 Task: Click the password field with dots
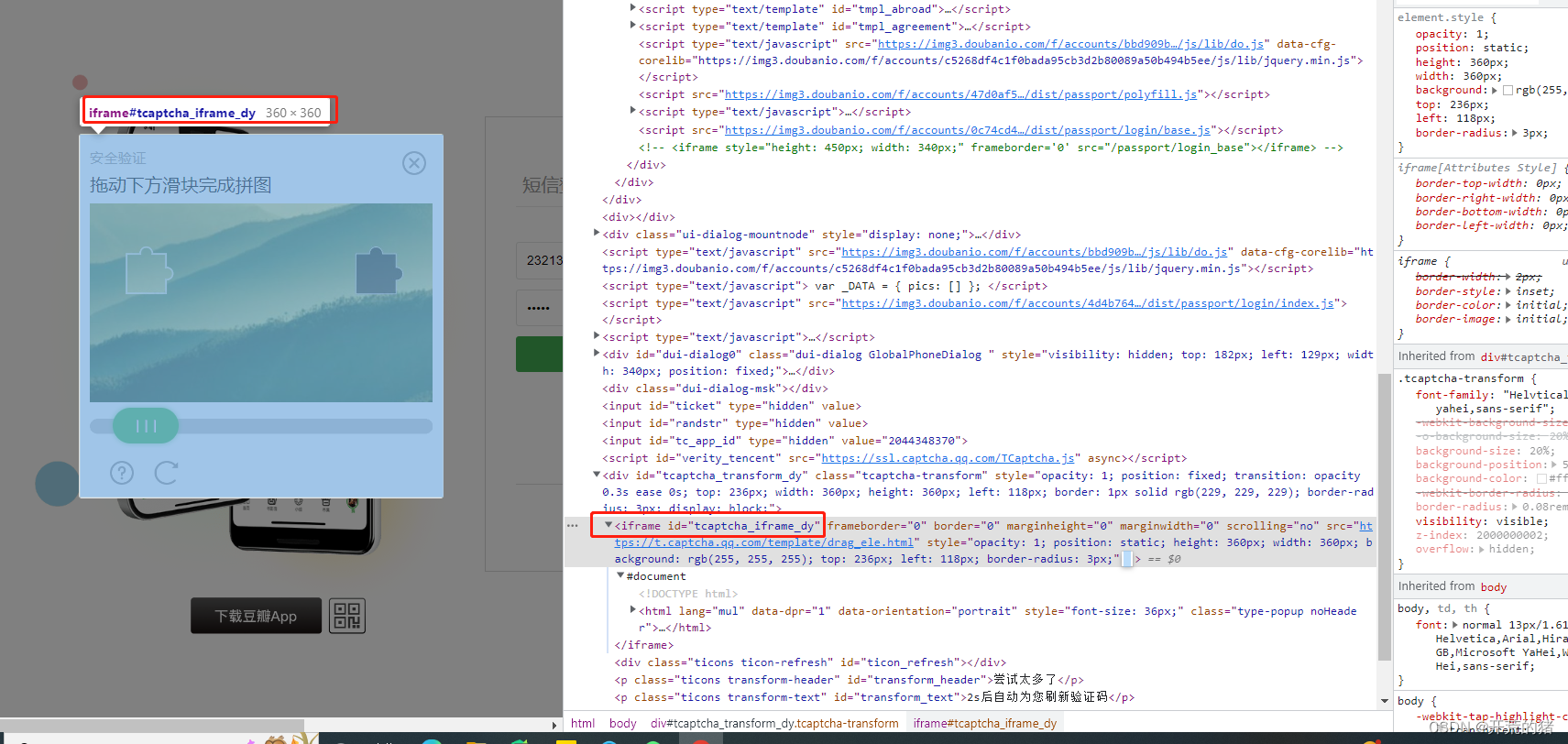point(540,308)
